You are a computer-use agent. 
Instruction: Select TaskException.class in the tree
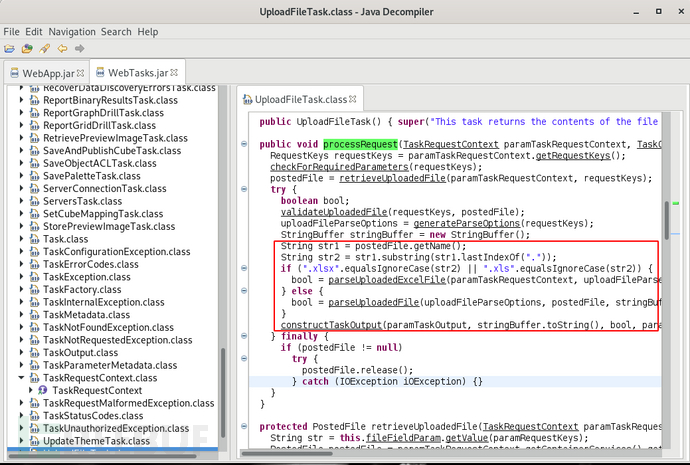(87, 277)
